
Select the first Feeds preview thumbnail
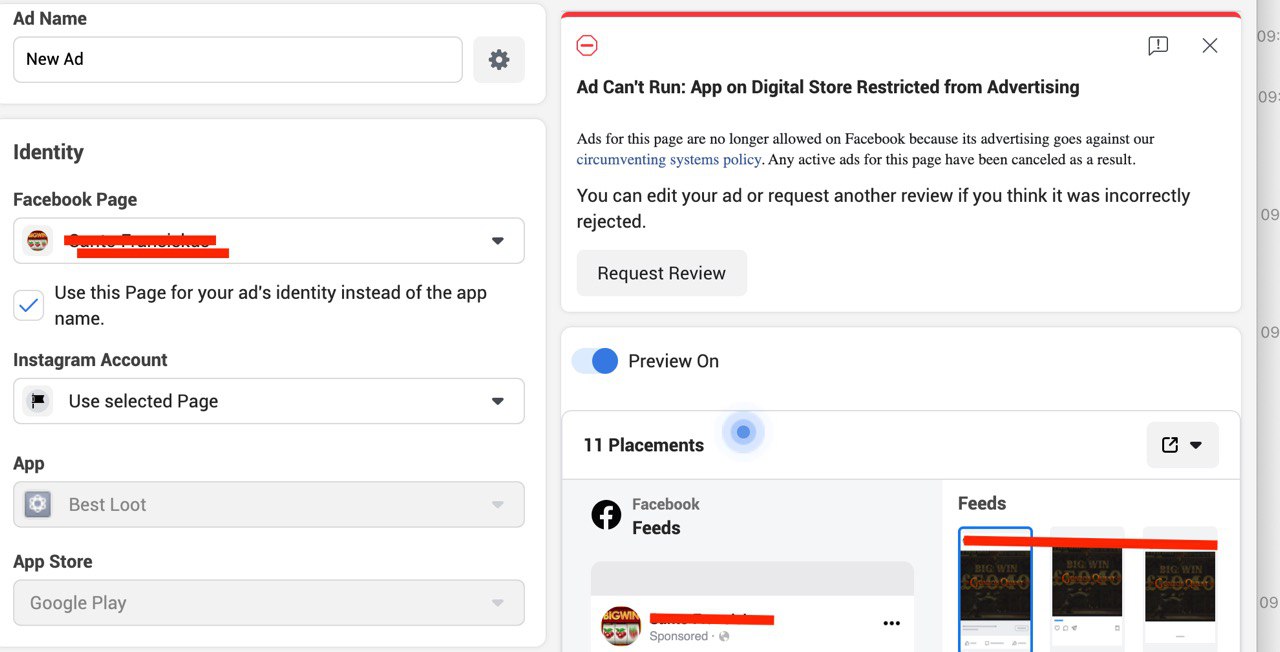coord(995,590)
